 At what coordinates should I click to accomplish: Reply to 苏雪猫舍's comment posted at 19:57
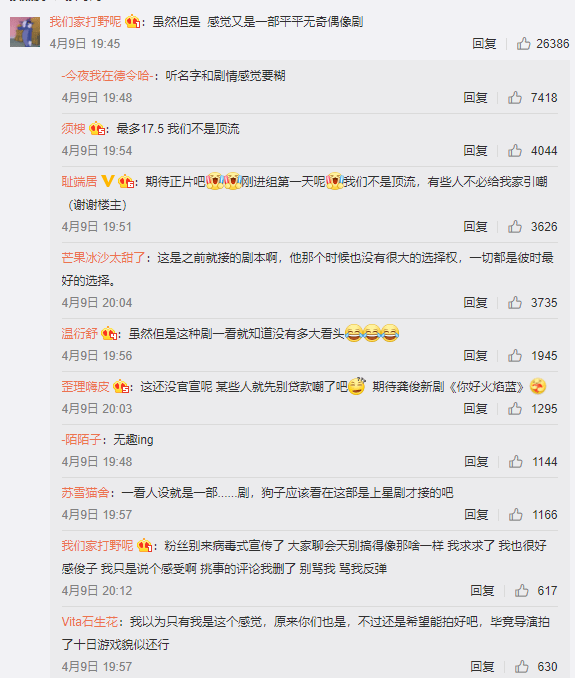(476, 514)
